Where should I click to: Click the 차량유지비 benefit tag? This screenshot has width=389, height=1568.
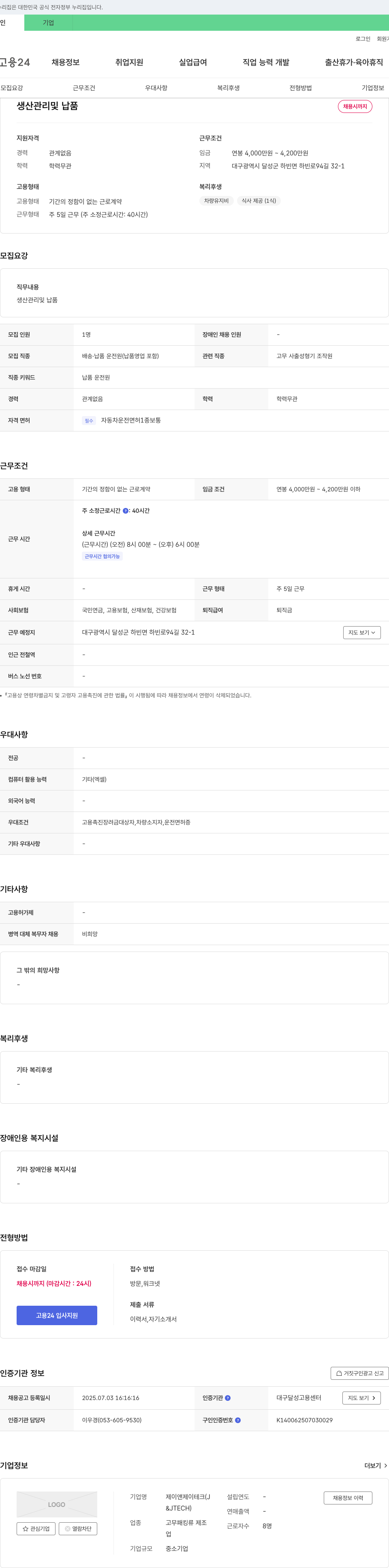click(x=216, y=201)
